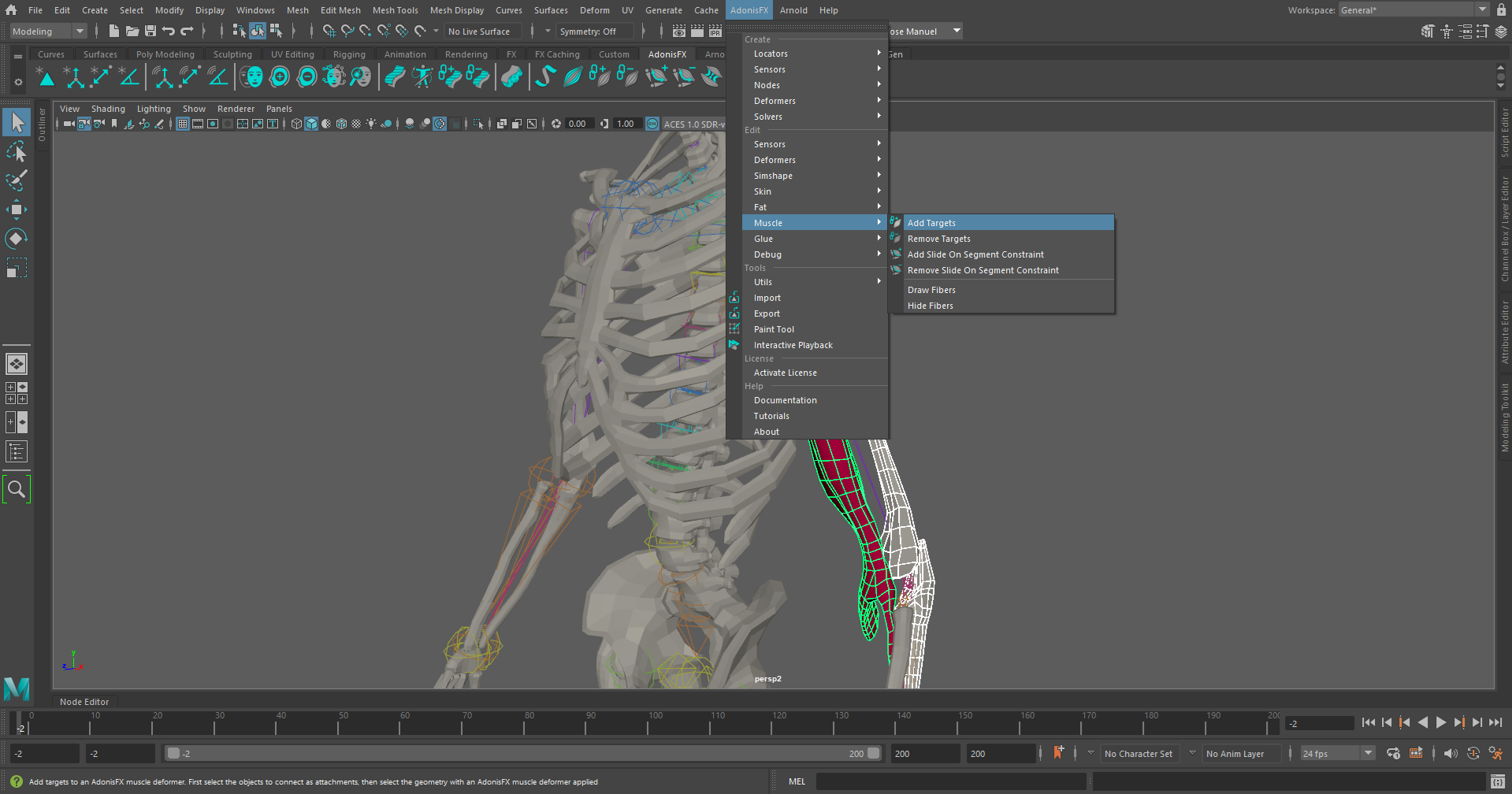This screenshot has height=794, width=1512.
Task: Toggle textured display in the viewport
Action: click(356, 124)
